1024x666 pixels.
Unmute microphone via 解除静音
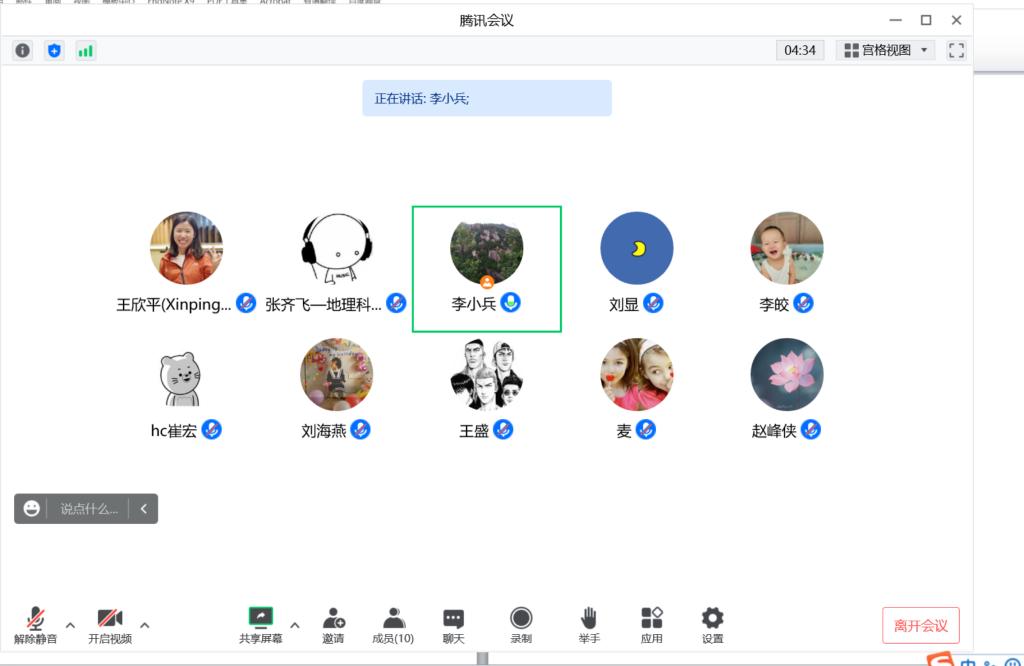(x=36, y=625)
